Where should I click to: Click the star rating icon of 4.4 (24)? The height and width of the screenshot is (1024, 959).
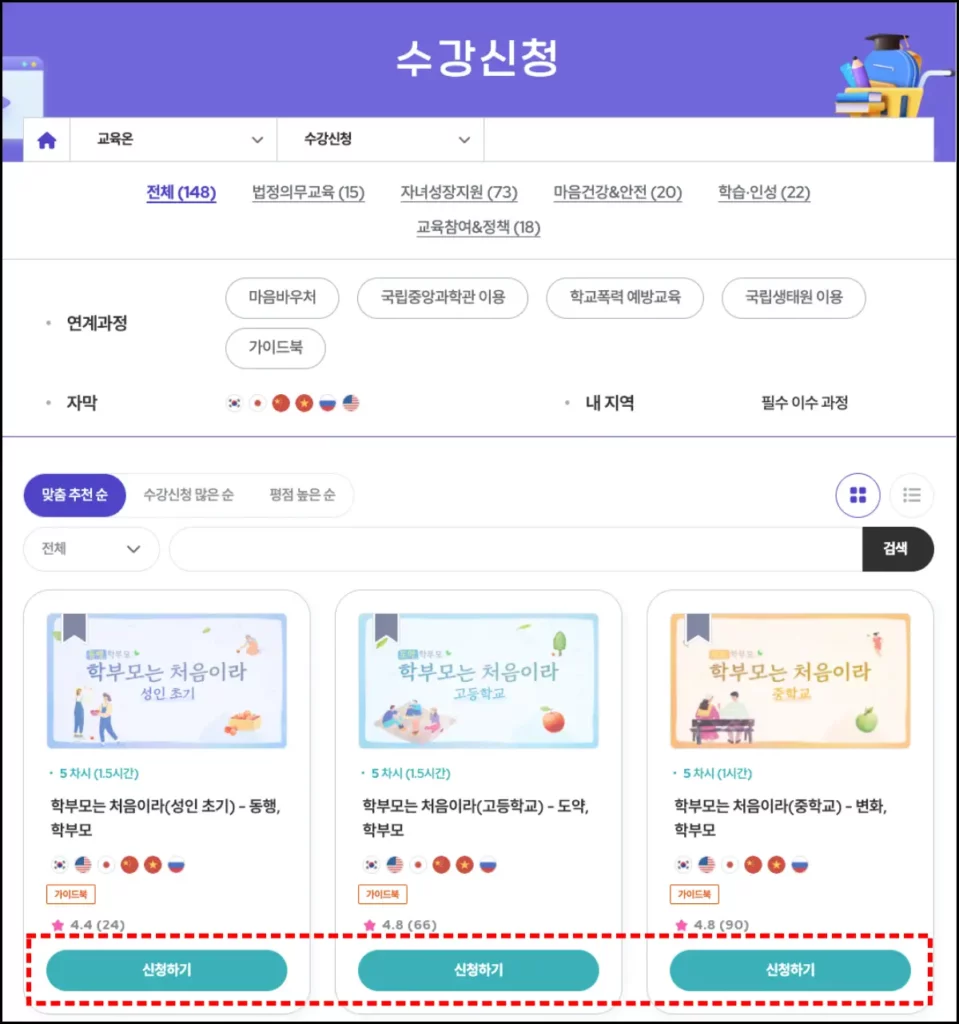coord(58,925)
